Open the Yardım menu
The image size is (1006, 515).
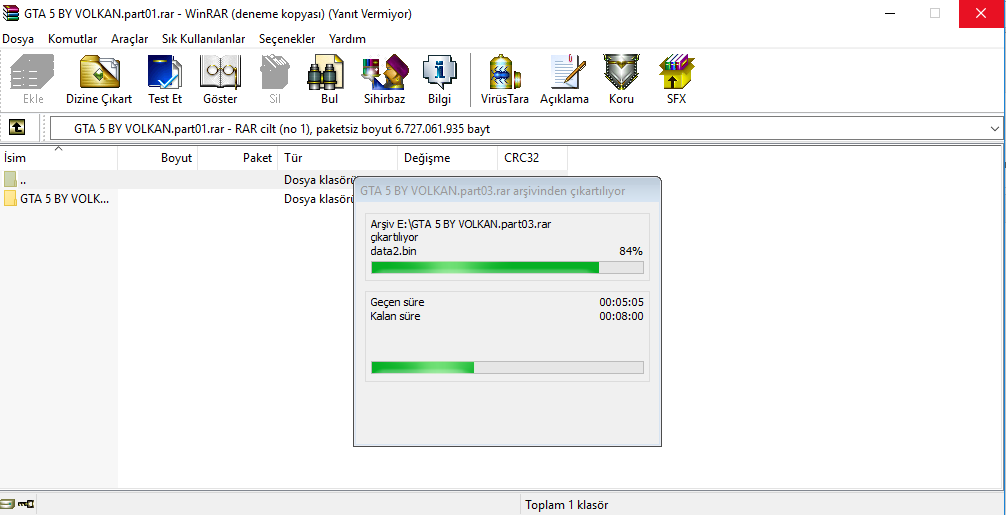click(x=347, y=39)
